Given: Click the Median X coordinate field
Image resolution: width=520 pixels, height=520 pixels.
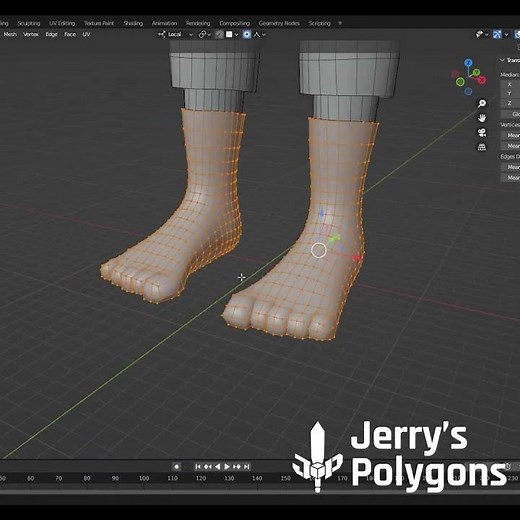Looking at the screenshot, I should click(510, 84).
